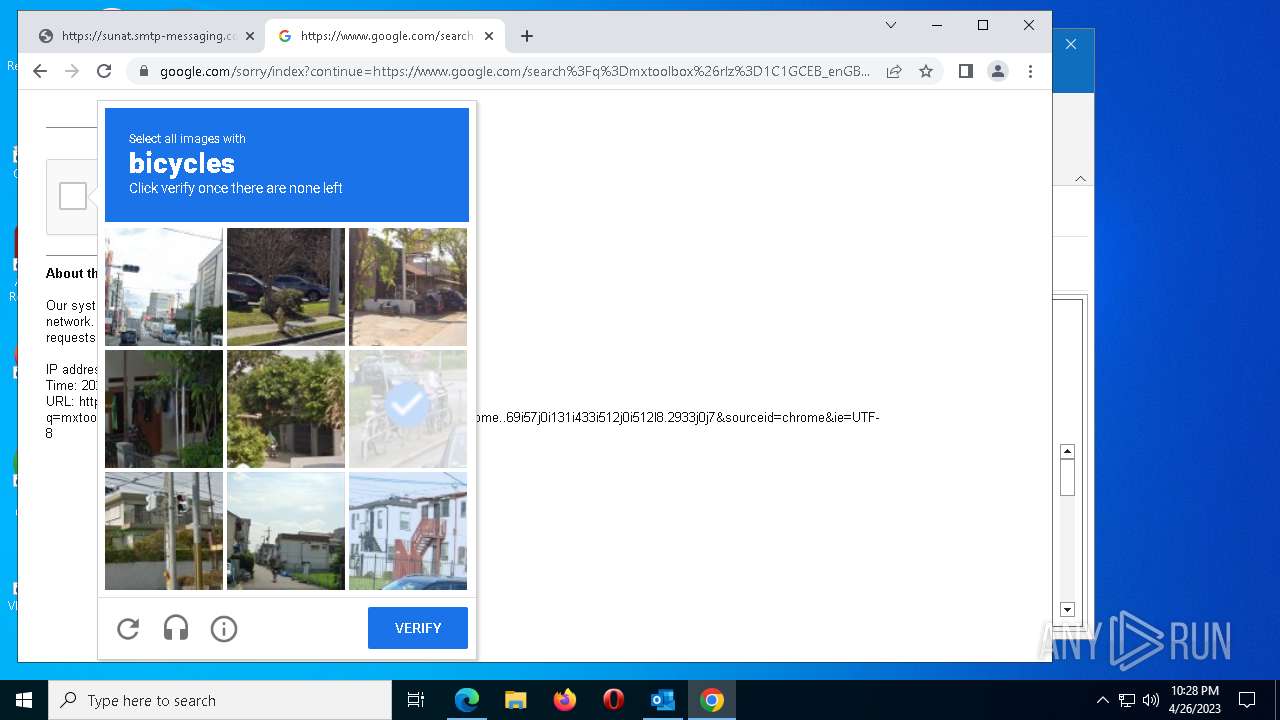Reload the current Chrome page
The width and height of the screenshot is (1280, 720).
click(104, 71)
